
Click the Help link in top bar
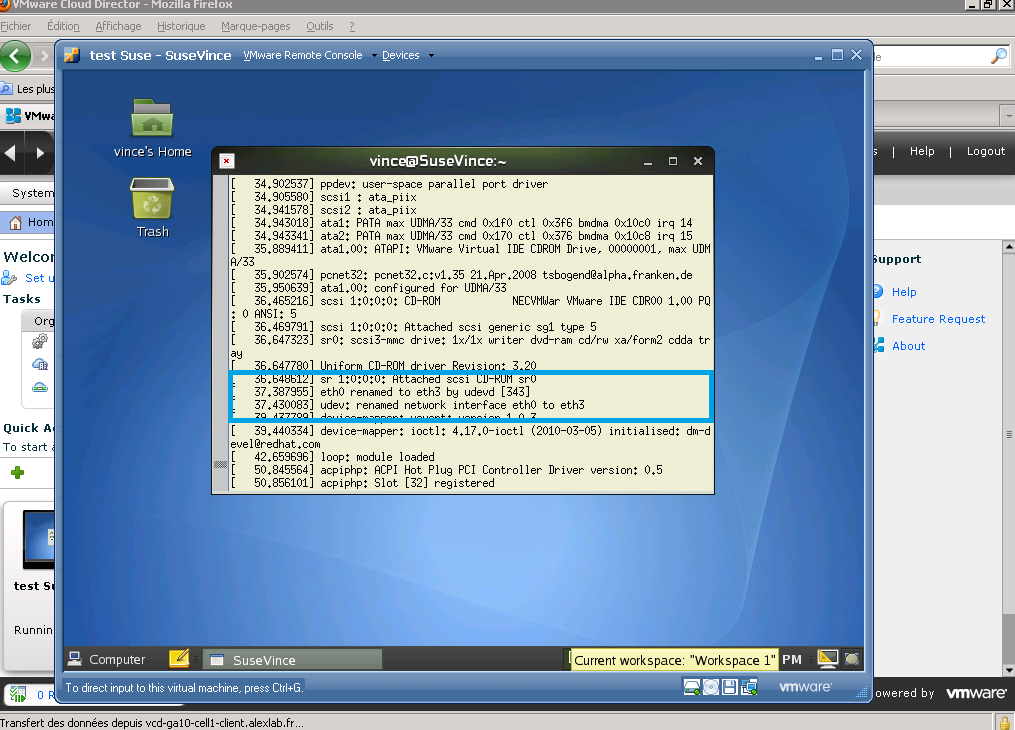(922, 151)
